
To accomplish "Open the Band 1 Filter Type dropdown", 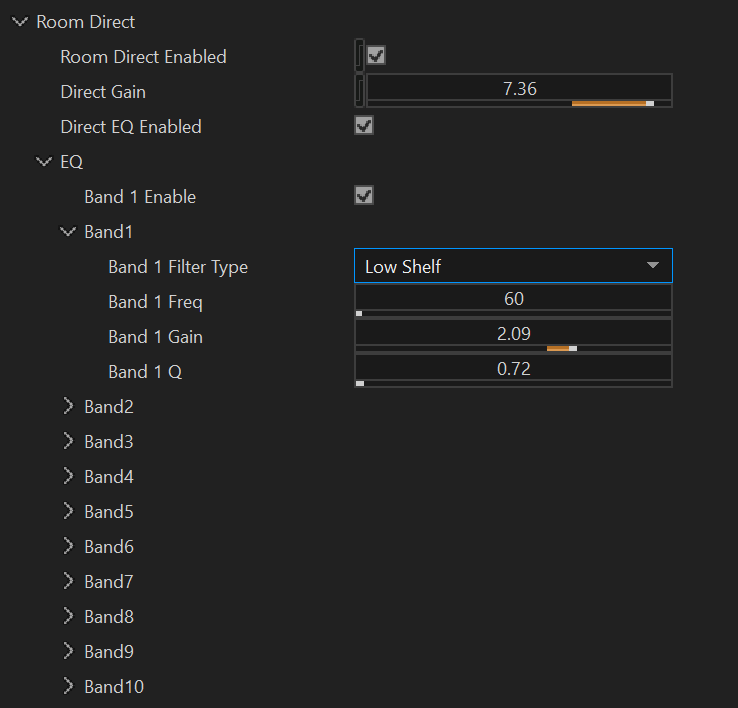I will 513,266.
